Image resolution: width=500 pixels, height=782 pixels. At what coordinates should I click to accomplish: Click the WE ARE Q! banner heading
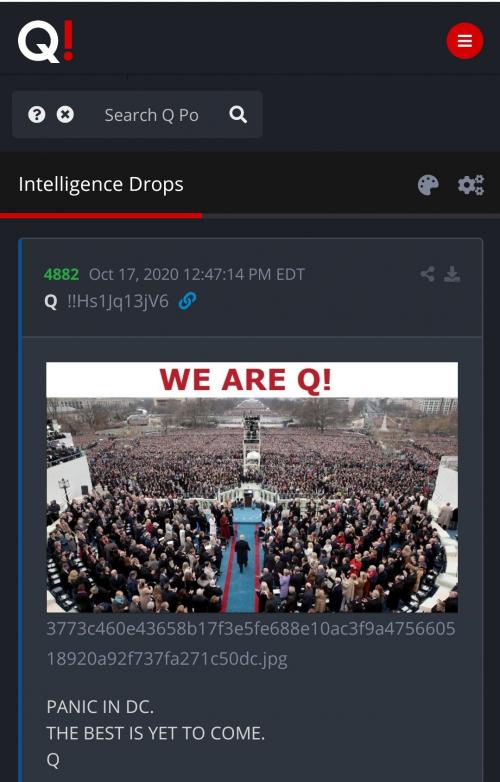point(245,380)
